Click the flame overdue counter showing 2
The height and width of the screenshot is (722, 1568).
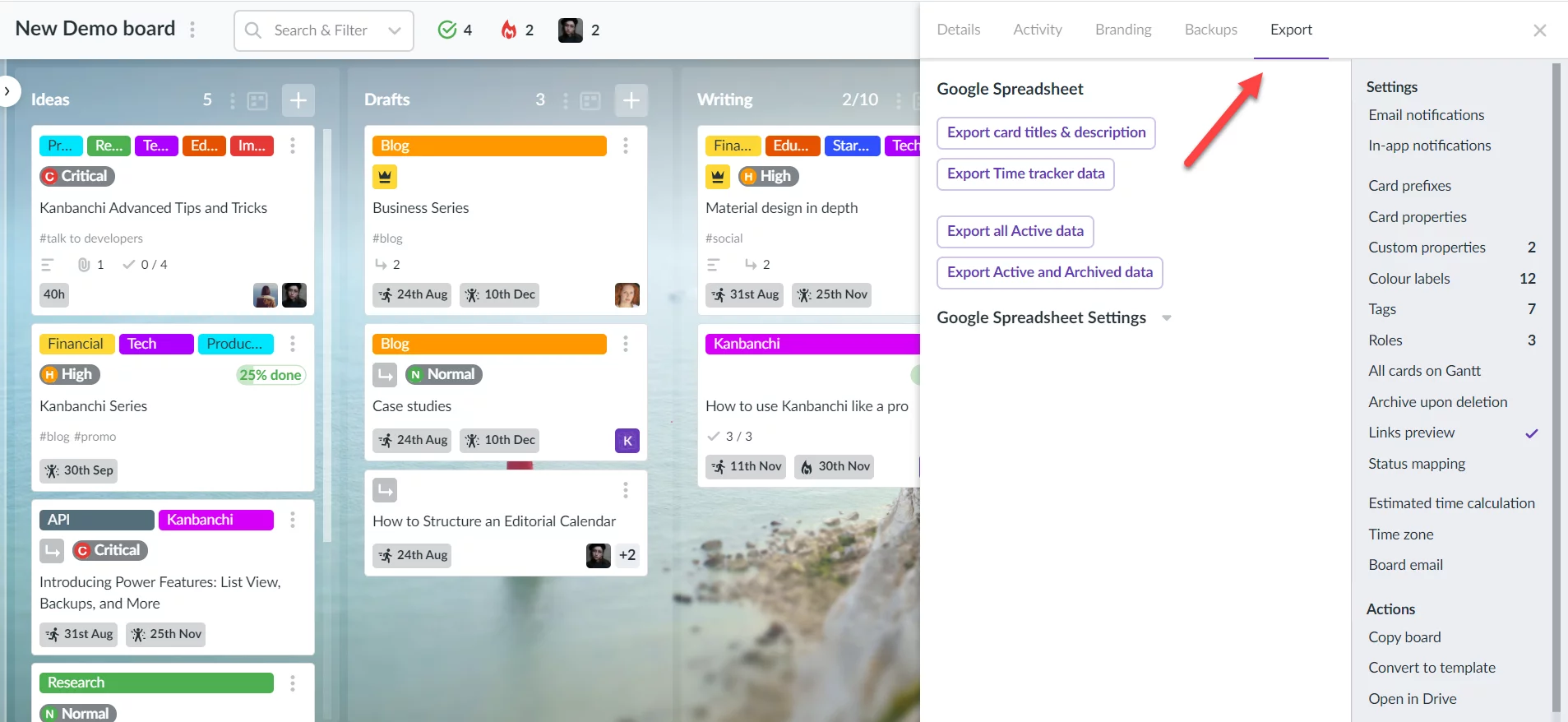click(x=518, y=30)
